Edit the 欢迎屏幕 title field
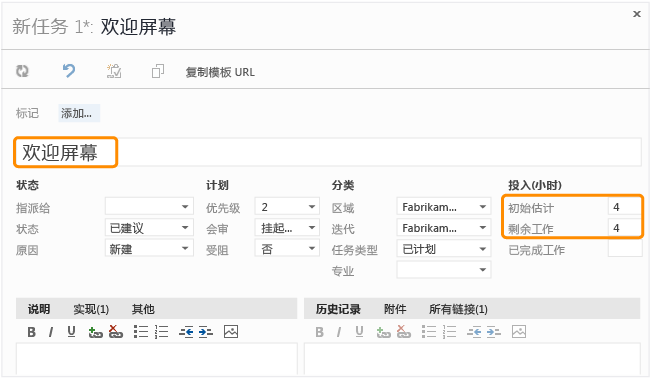 click(x=328, y=152)
